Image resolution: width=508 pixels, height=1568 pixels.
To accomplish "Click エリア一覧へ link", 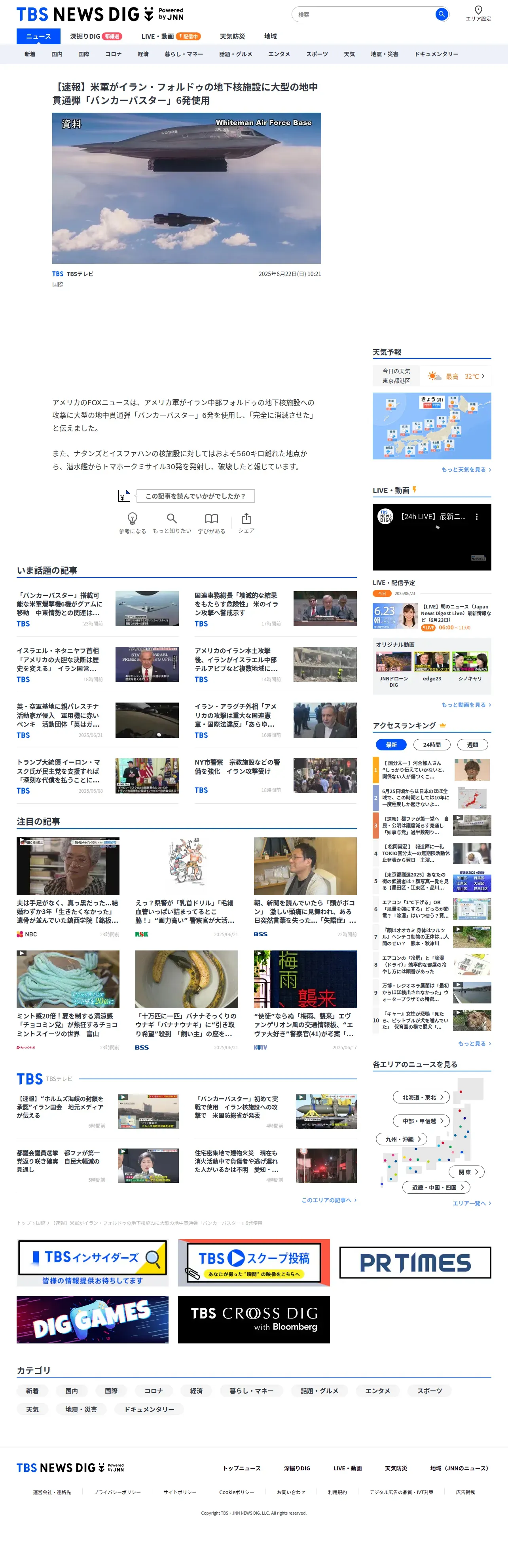I will click(472, 1203).
